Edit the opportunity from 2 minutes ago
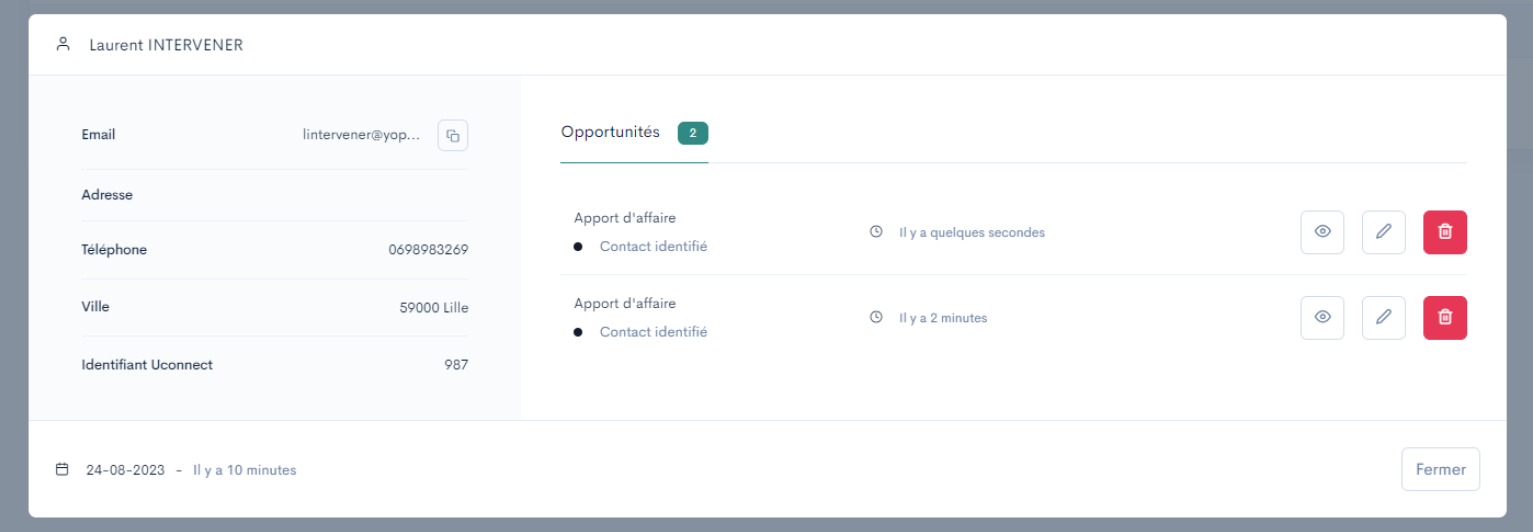The image size is (1533, 532). tap(1383, 318)
